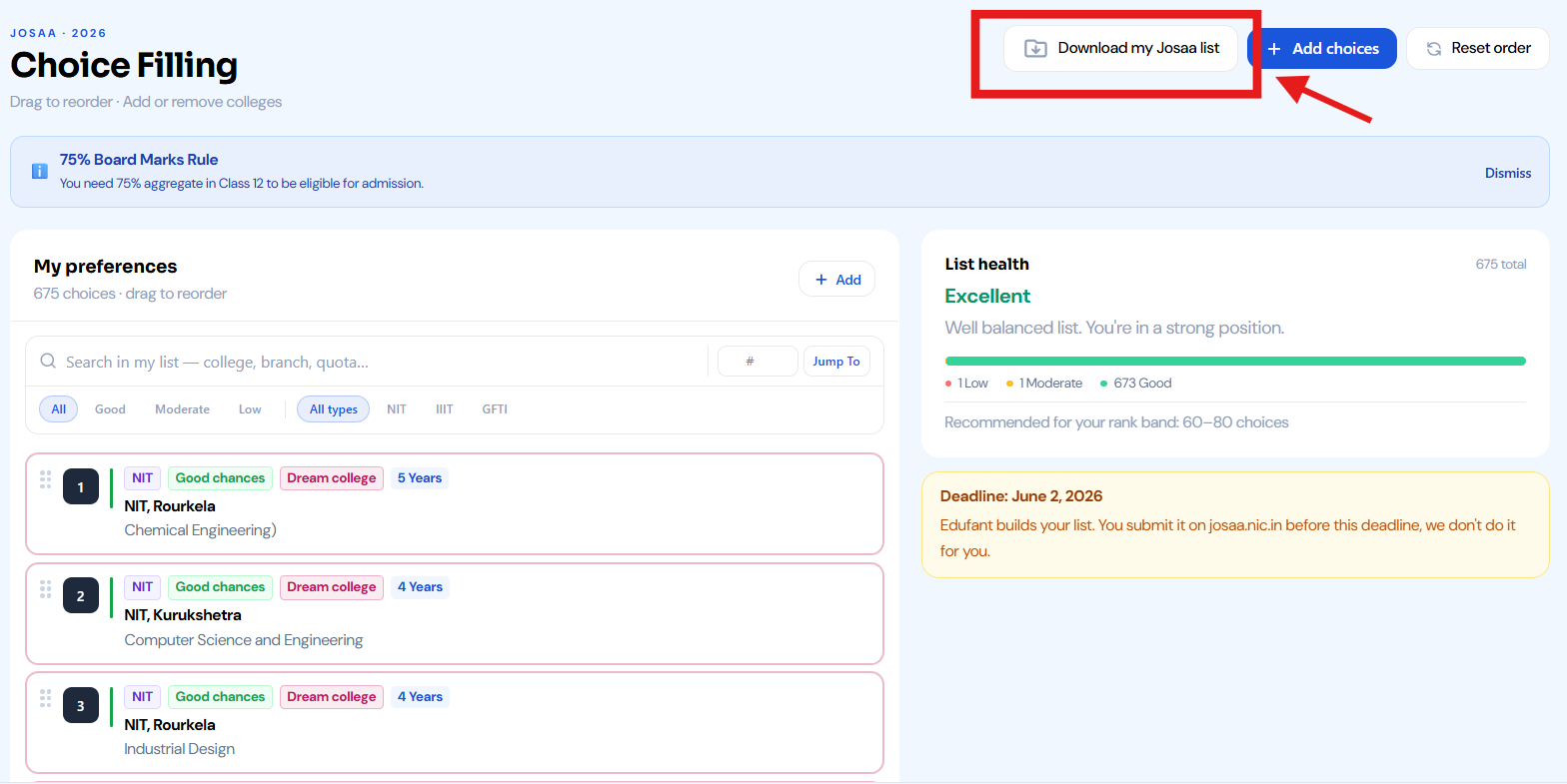
Task: Select the All chances filter
Action: [59, 409]
